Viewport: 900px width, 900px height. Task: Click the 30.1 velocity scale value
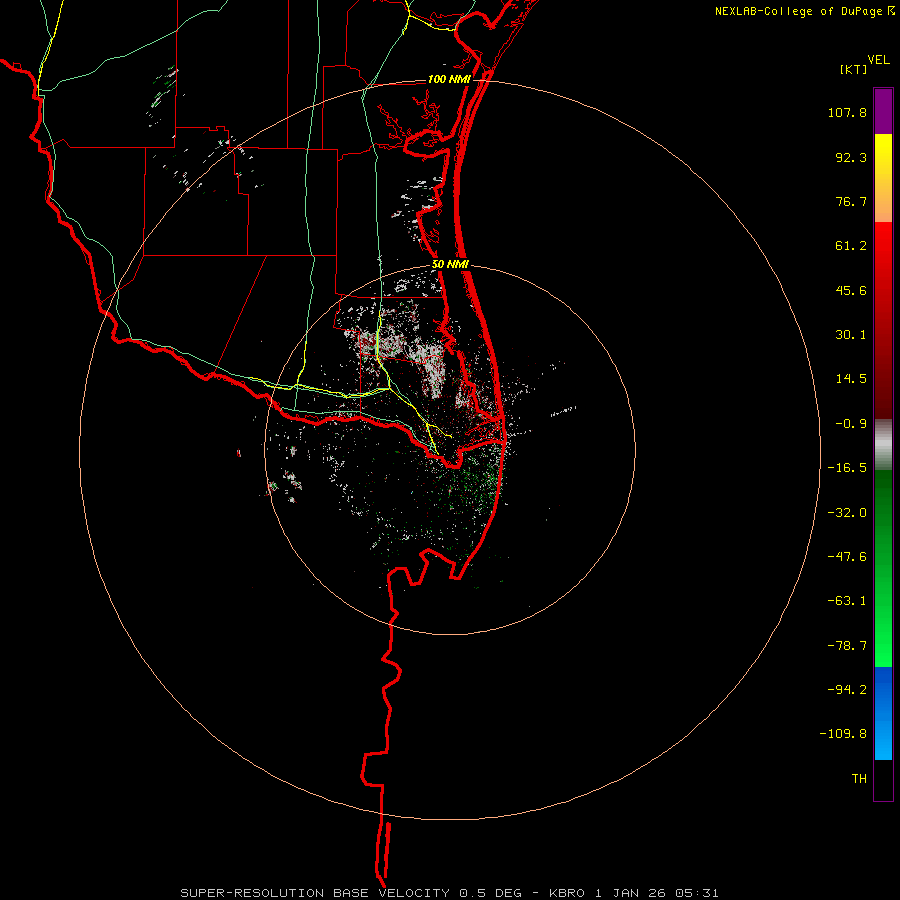click(x=851, y=335)
